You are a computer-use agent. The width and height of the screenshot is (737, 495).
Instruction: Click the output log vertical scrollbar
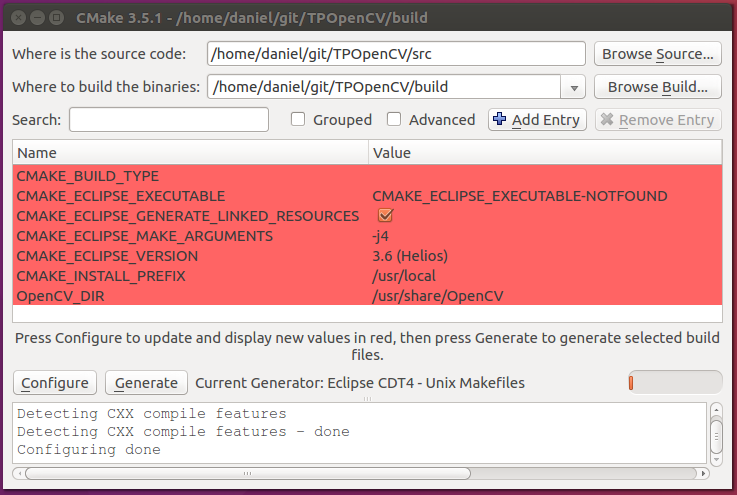716,436
